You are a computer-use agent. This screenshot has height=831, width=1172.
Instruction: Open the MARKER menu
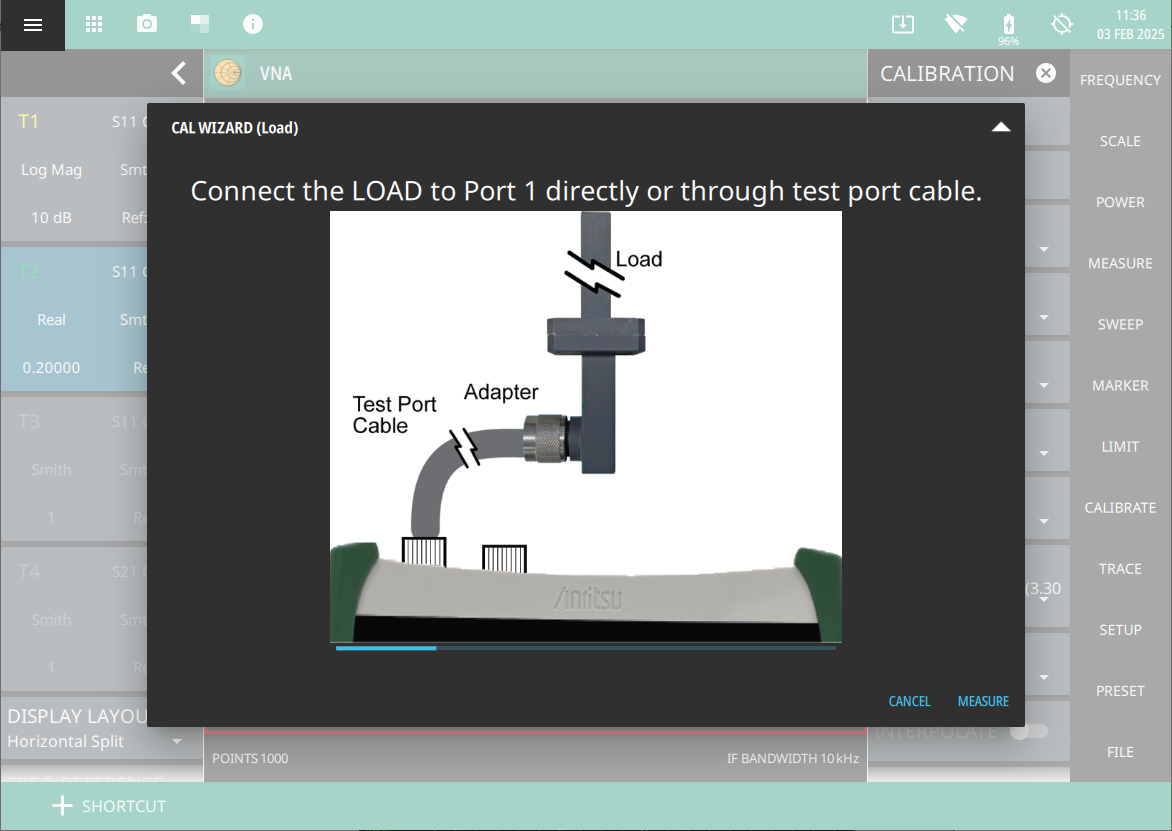pyautogui.click(x=1120, y=385)
